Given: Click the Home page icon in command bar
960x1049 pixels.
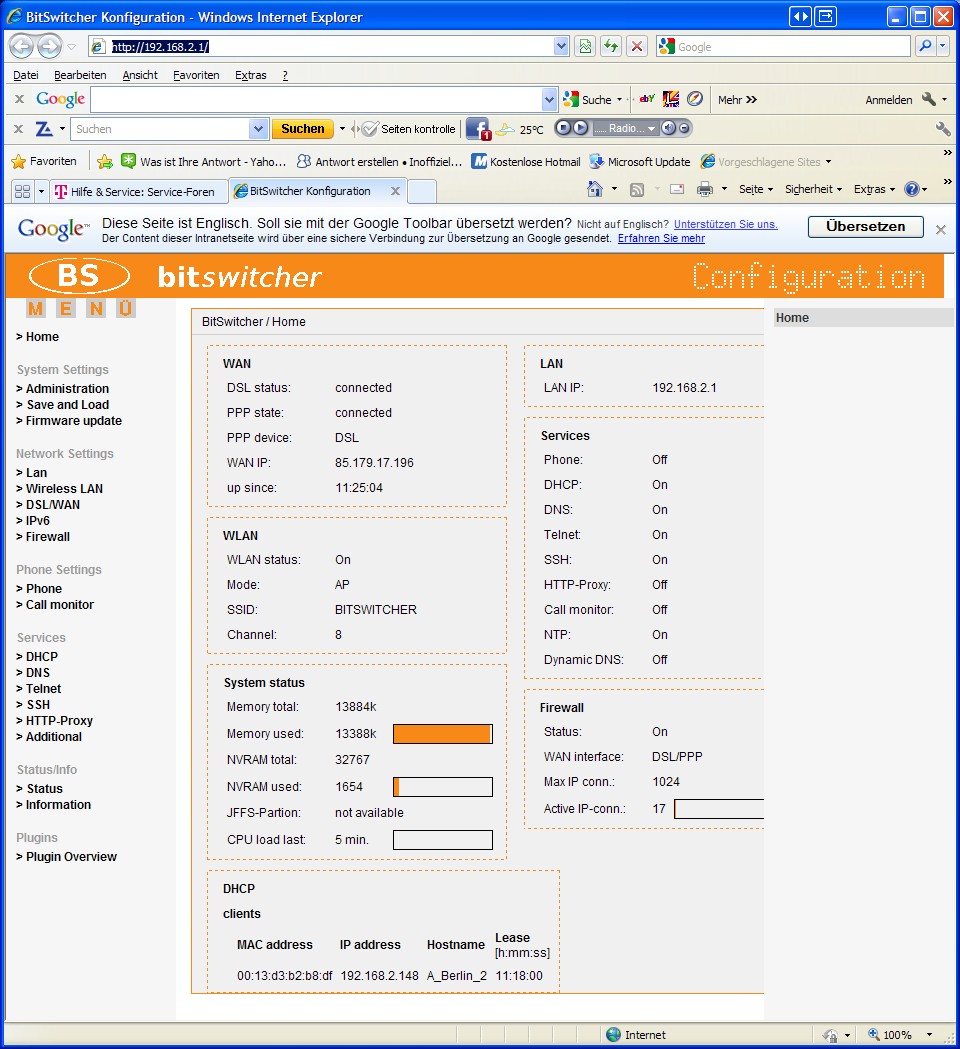Looking at the screenshot, I should [594, 189].
